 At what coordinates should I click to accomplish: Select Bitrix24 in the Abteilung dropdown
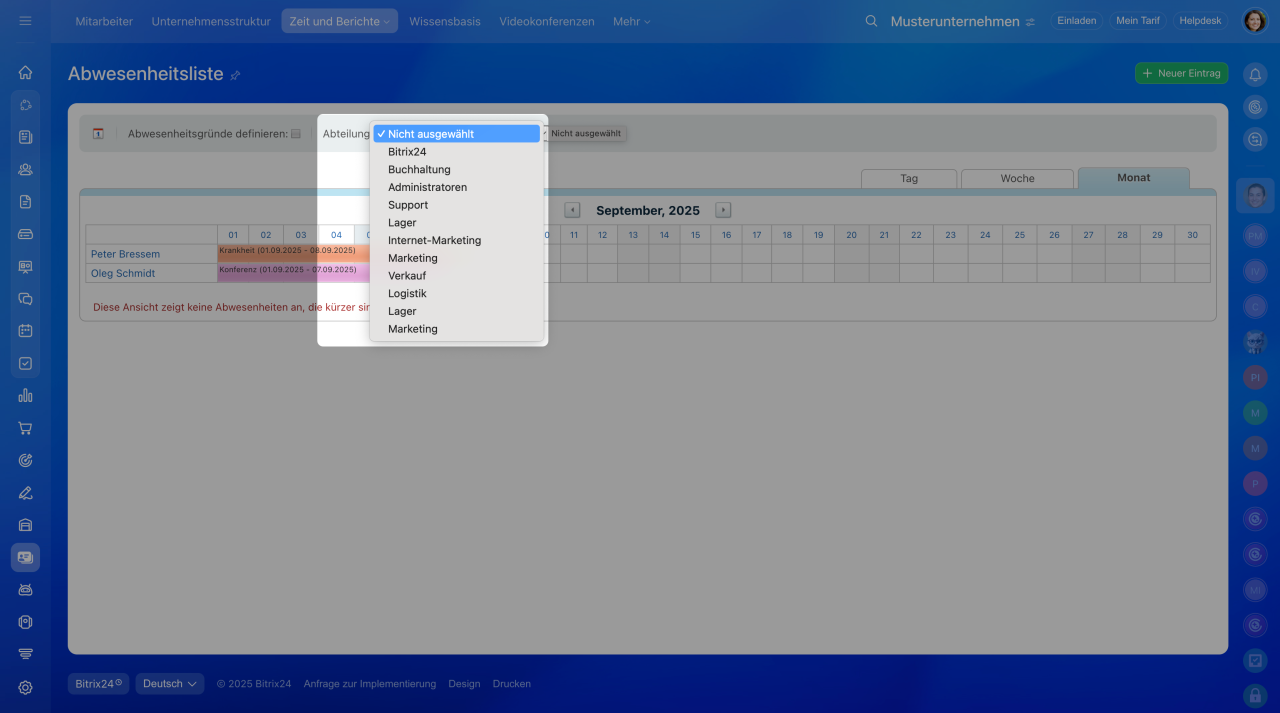click(458, 152)
